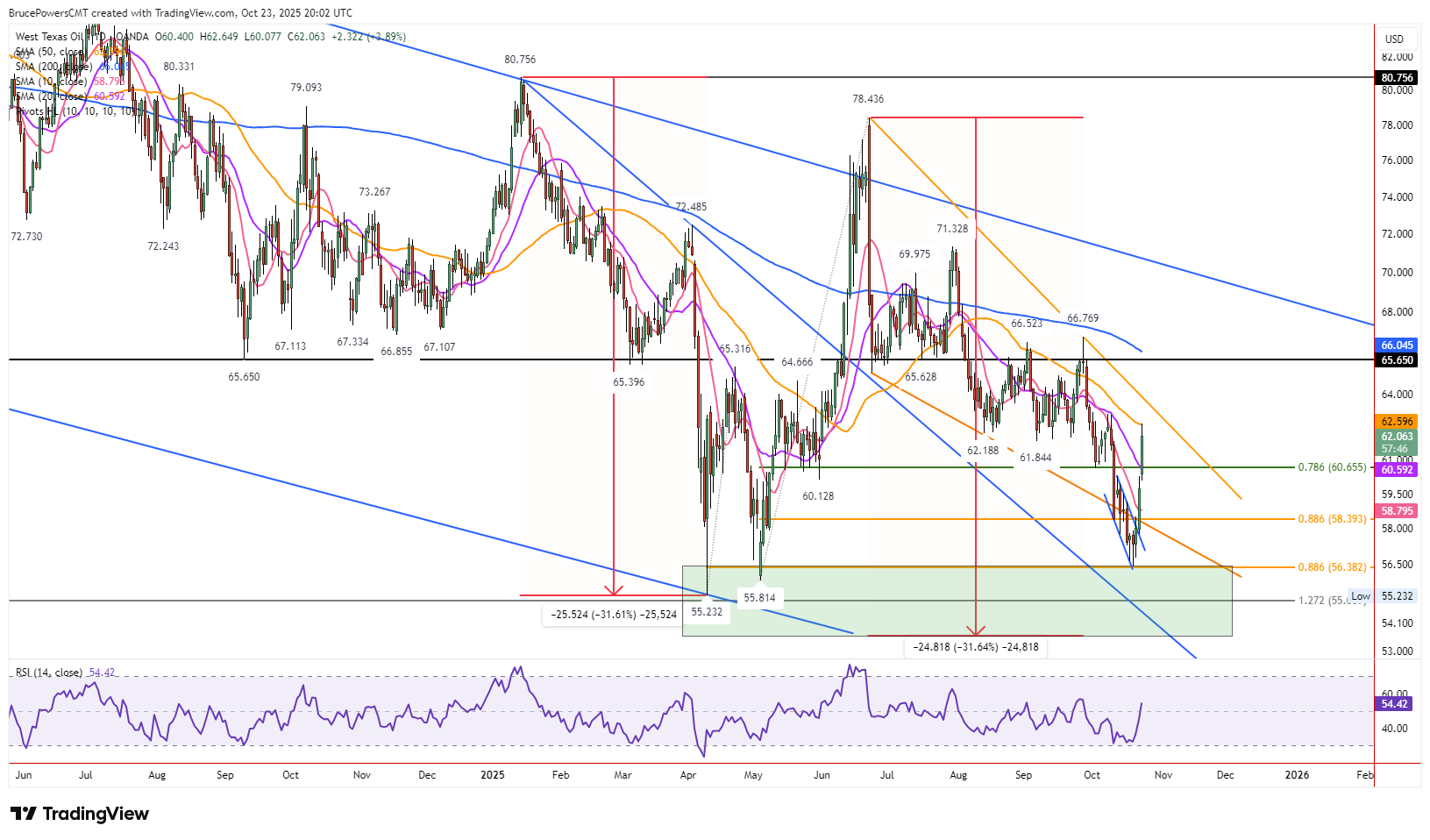
Task: Click the SMA (200, close) legend entry
Action: (x=53, y=67)
